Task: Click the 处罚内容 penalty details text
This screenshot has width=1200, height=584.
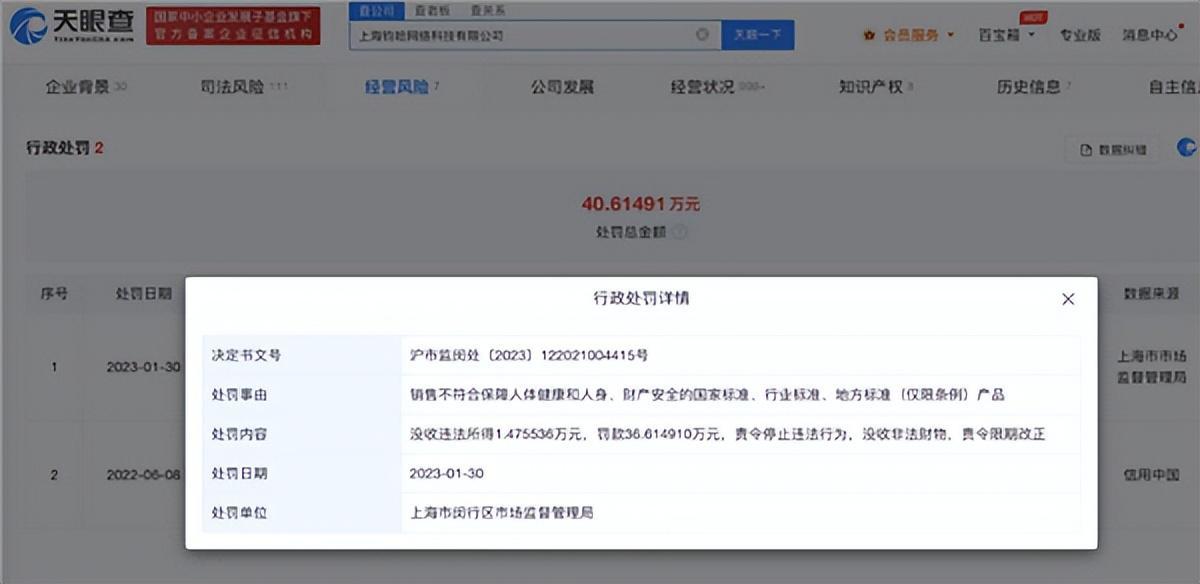Action: point(728,435)
